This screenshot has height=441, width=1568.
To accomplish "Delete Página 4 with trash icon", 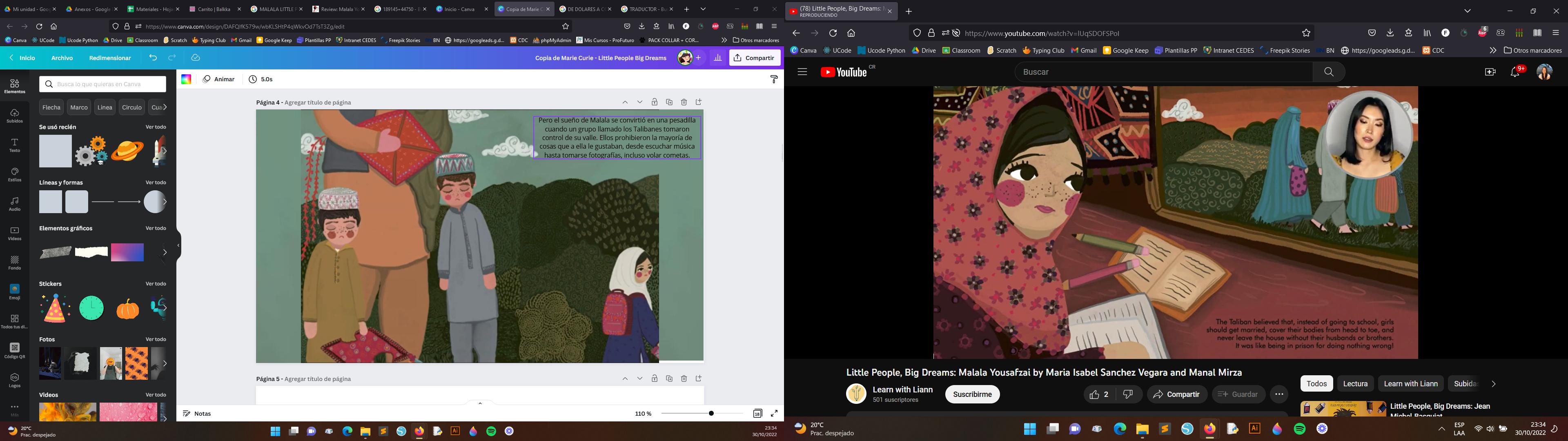I will [x=684, y=102].
